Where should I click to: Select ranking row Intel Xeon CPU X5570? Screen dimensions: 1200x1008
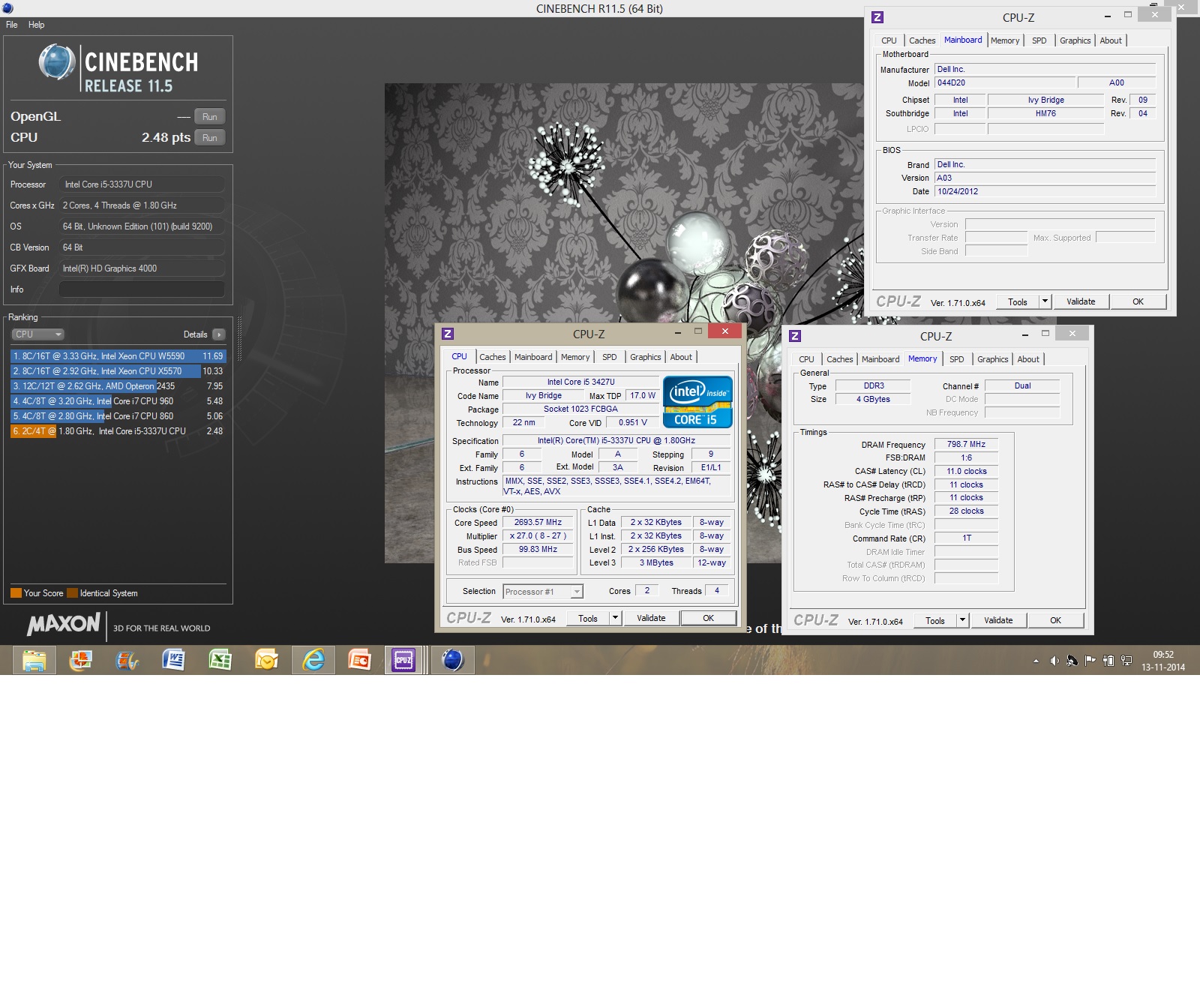point(118,371)
